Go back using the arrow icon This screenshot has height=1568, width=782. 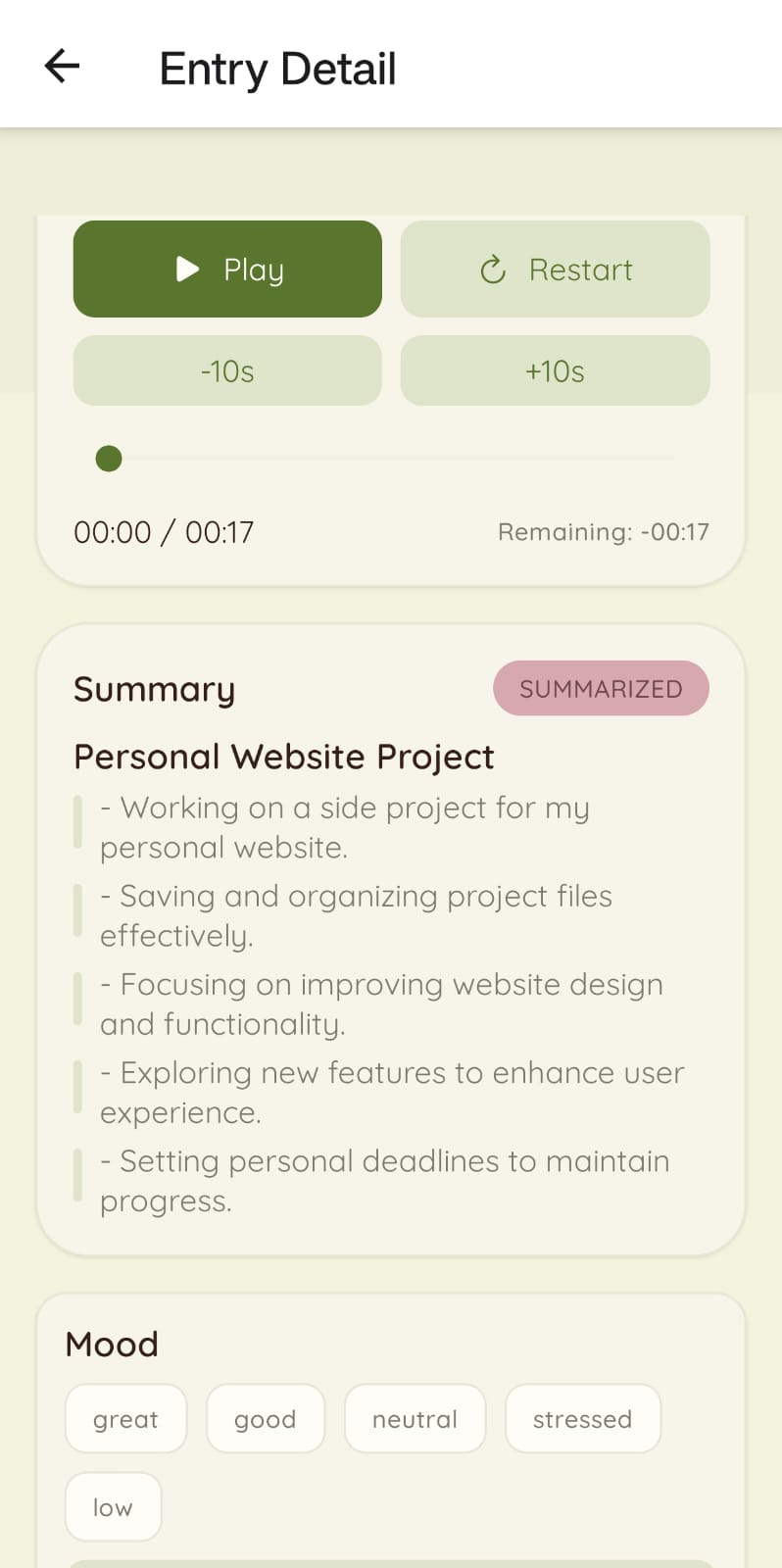coord(62,67)
